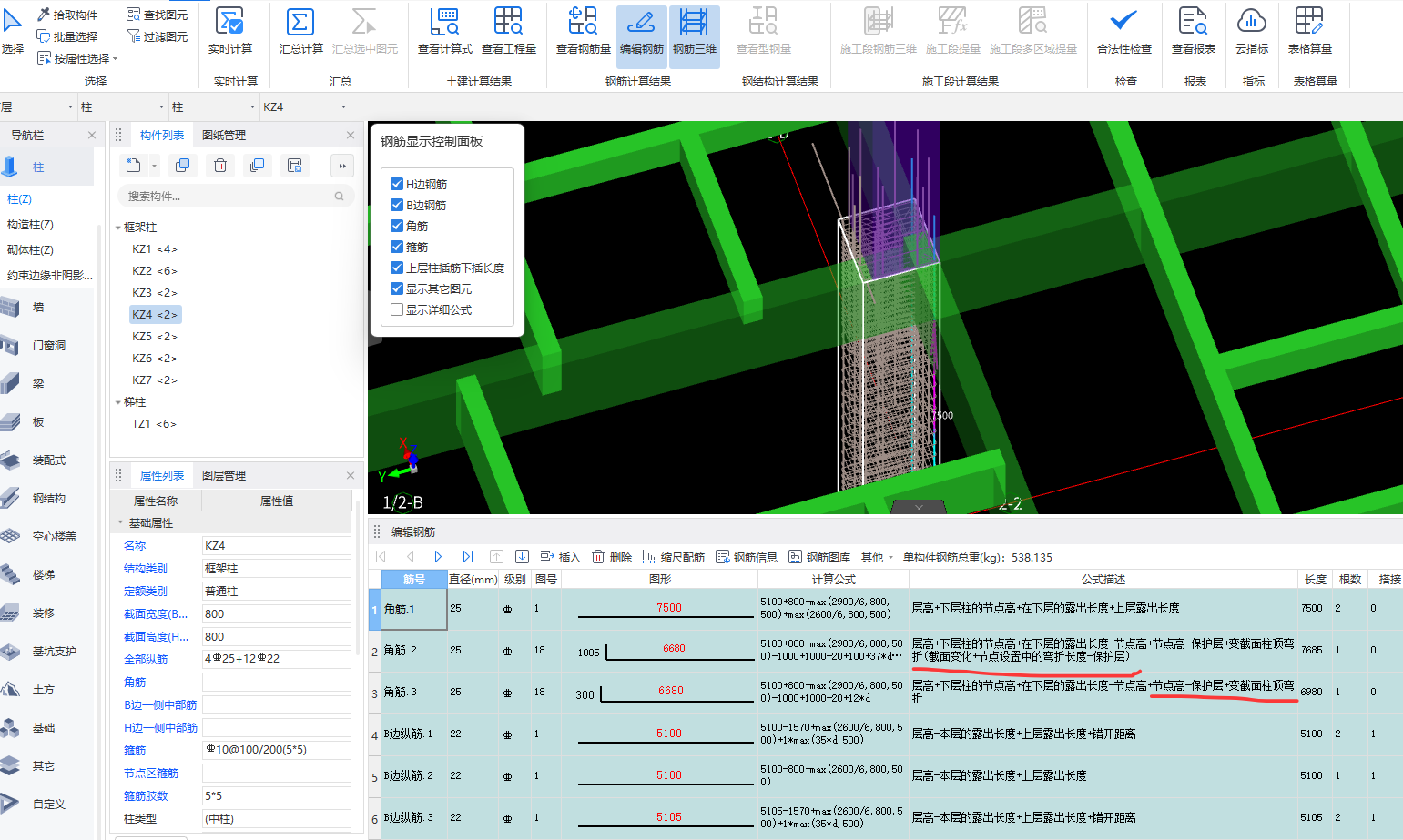Click 过滤图元 filter elements
The height and width of the screenshot is (840, 1403).
pos(157,36)
